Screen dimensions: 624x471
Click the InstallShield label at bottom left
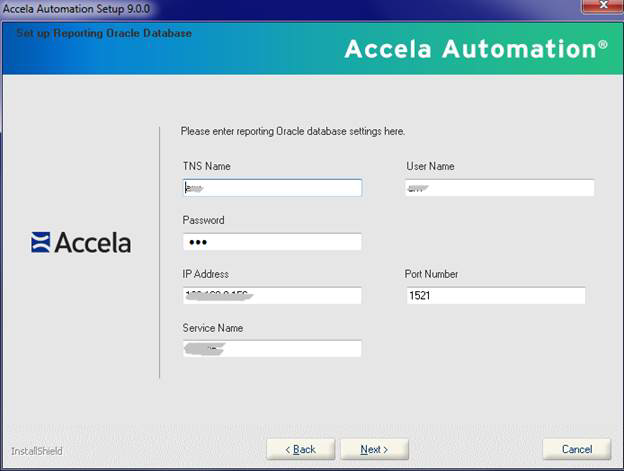(x=37, y=451)
